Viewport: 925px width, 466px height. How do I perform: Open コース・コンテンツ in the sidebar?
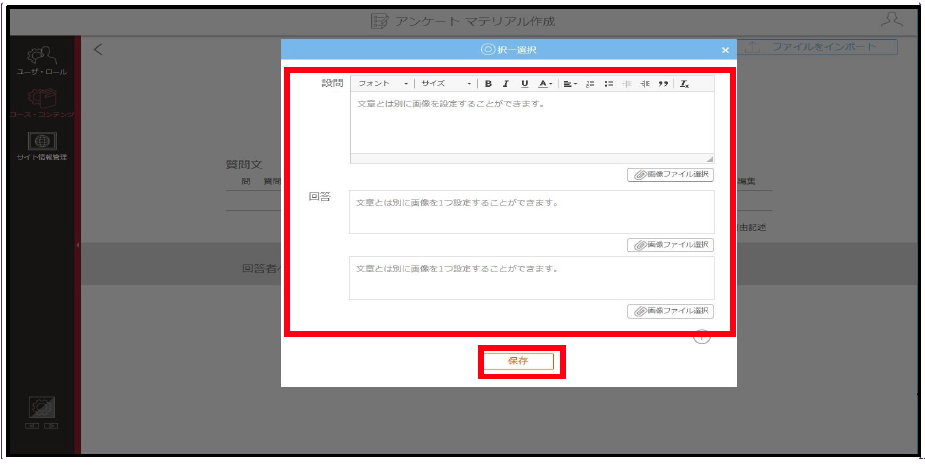42,103
